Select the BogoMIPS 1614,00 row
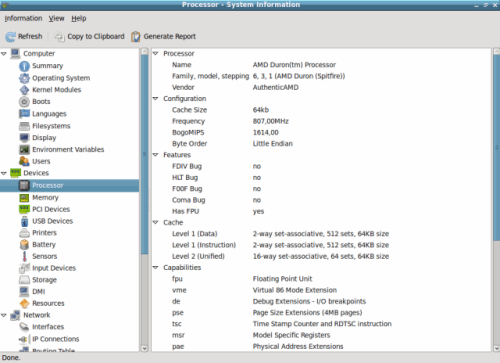The width and height of the screenshot is (500, 363). (x=321, y=132)
